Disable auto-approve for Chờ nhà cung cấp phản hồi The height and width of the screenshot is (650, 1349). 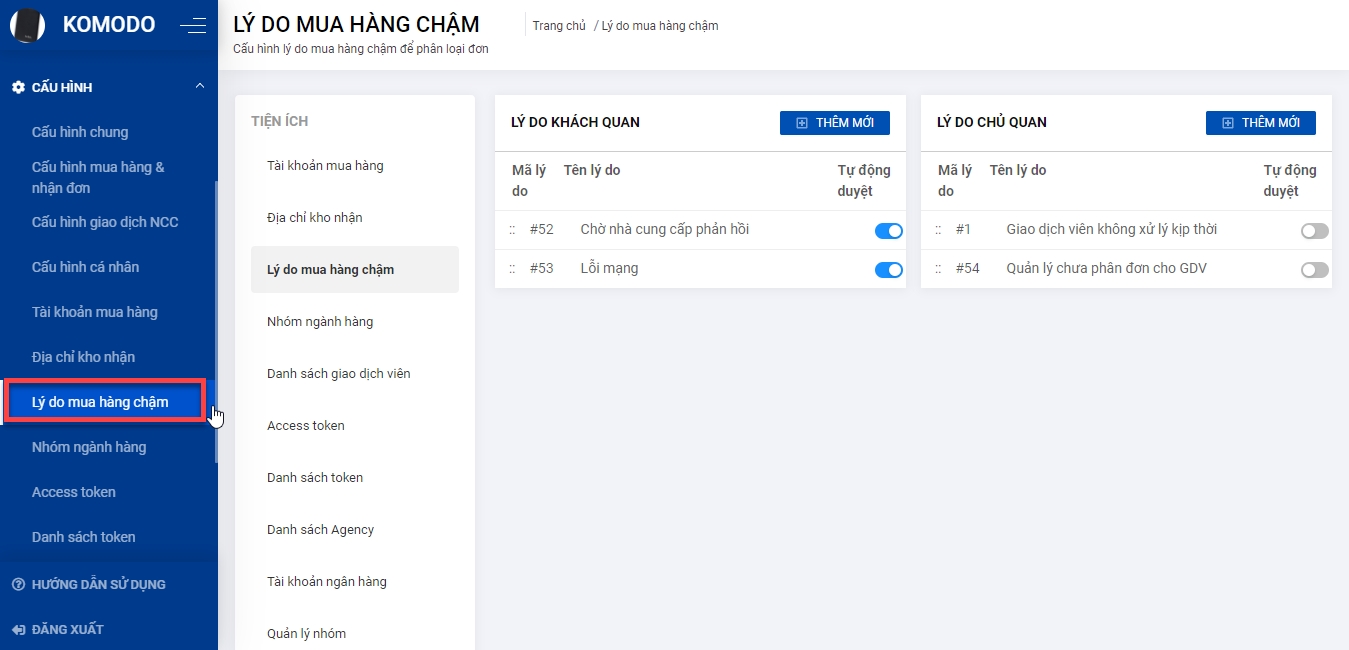coord(888,231)
